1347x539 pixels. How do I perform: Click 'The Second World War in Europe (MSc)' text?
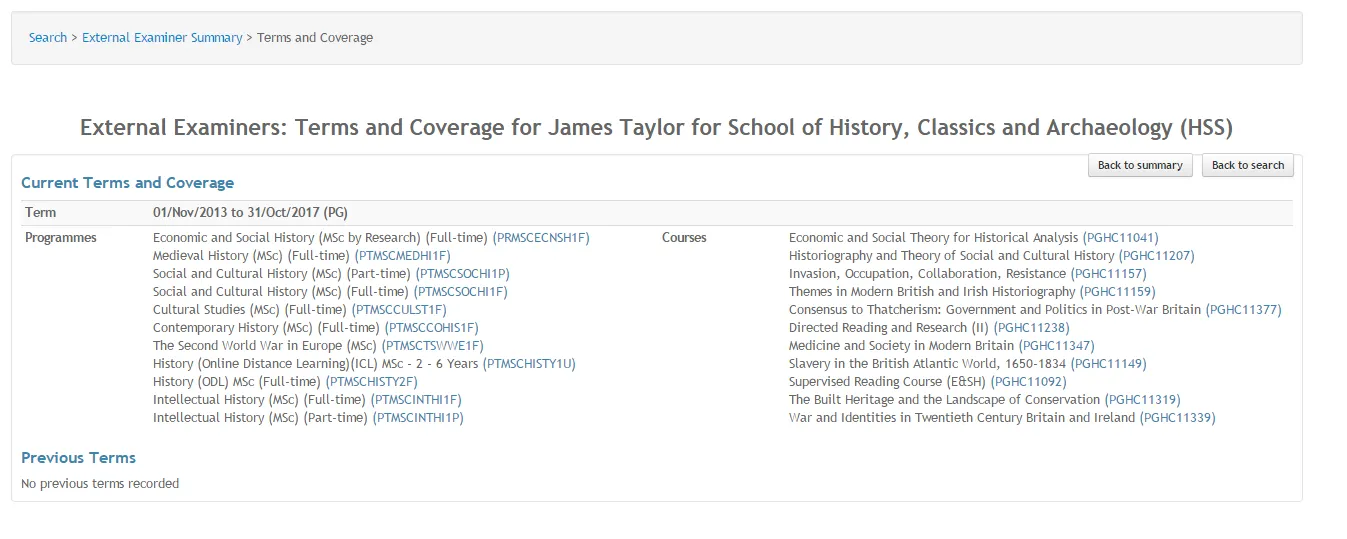pos(265,346)
